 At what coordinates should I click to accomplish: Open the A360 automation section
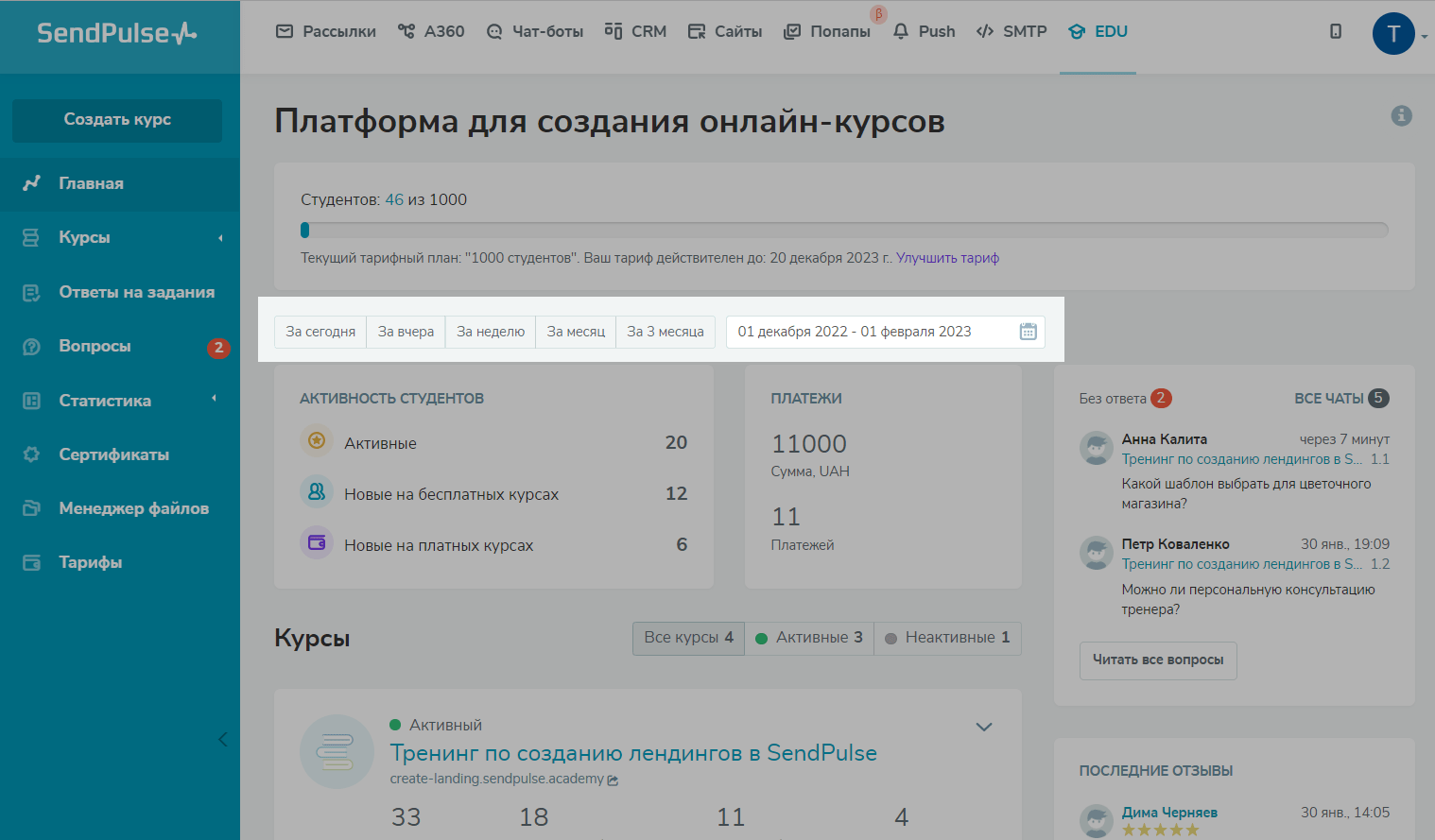click(431, 31)
